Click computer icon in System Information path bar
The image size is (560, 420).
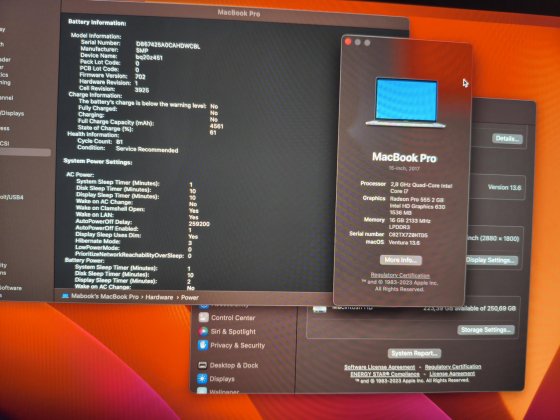(x=65, y=296)
